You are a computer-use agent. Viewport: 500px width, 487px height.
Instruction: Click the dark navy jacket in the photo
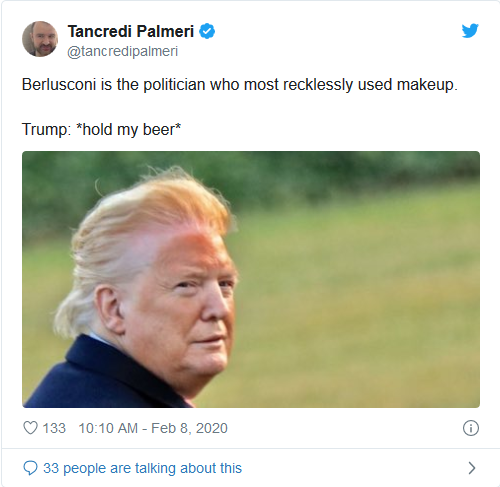(103, 377)
